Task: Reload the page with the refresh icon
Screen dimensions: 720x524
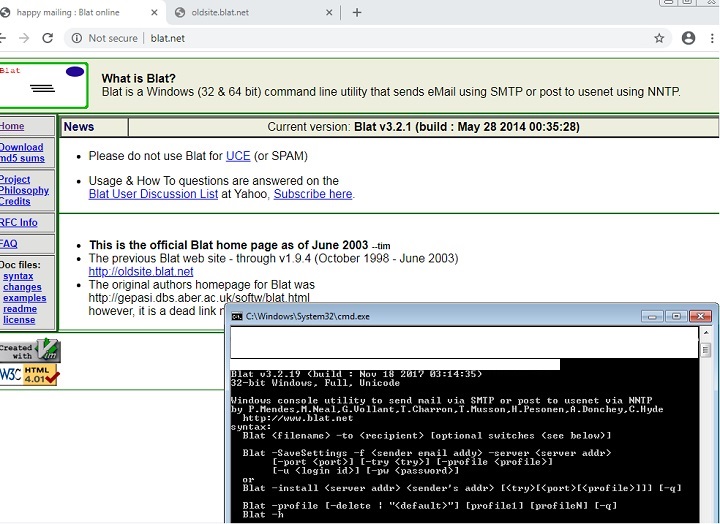Action: 49,38
